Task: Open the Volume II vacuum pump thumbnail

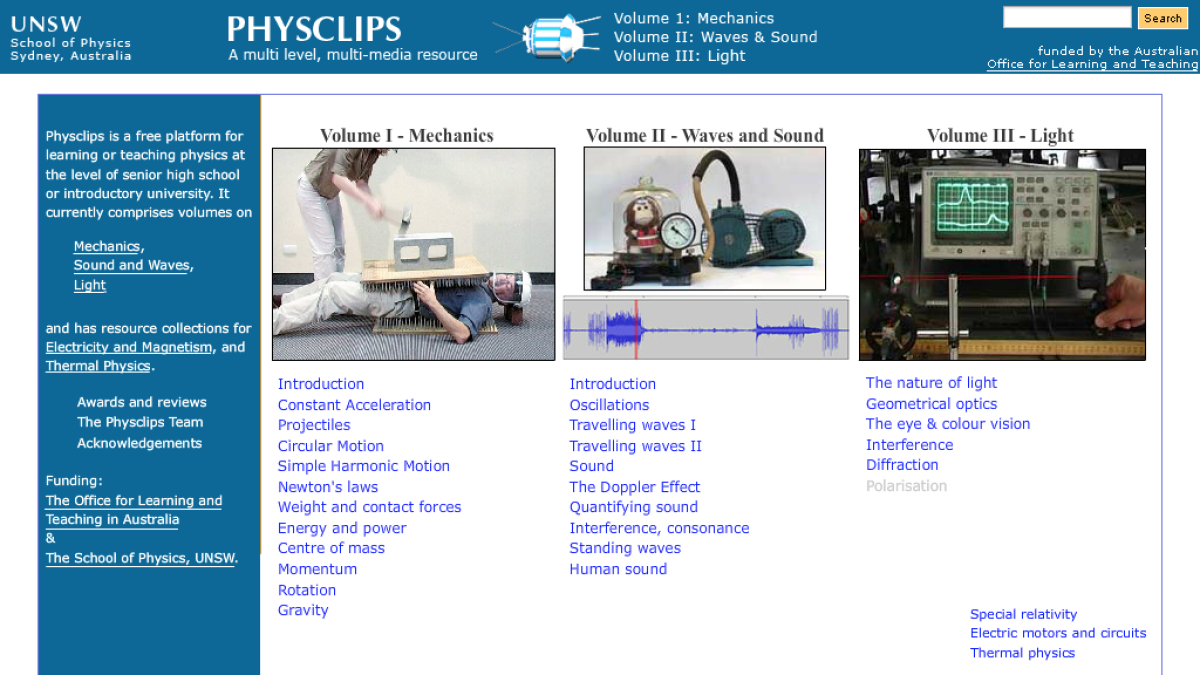Action: [x=704, y=217]
